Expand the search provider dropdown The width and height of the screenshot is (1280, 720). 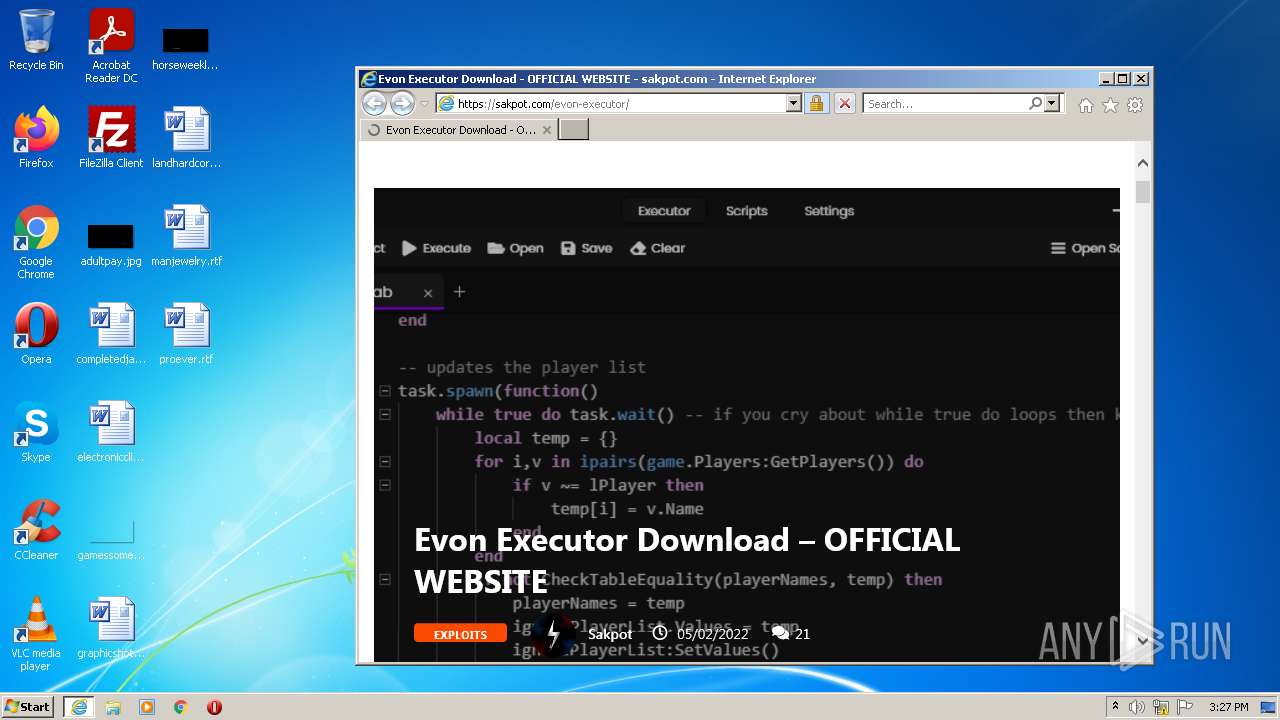(1051, 103)
